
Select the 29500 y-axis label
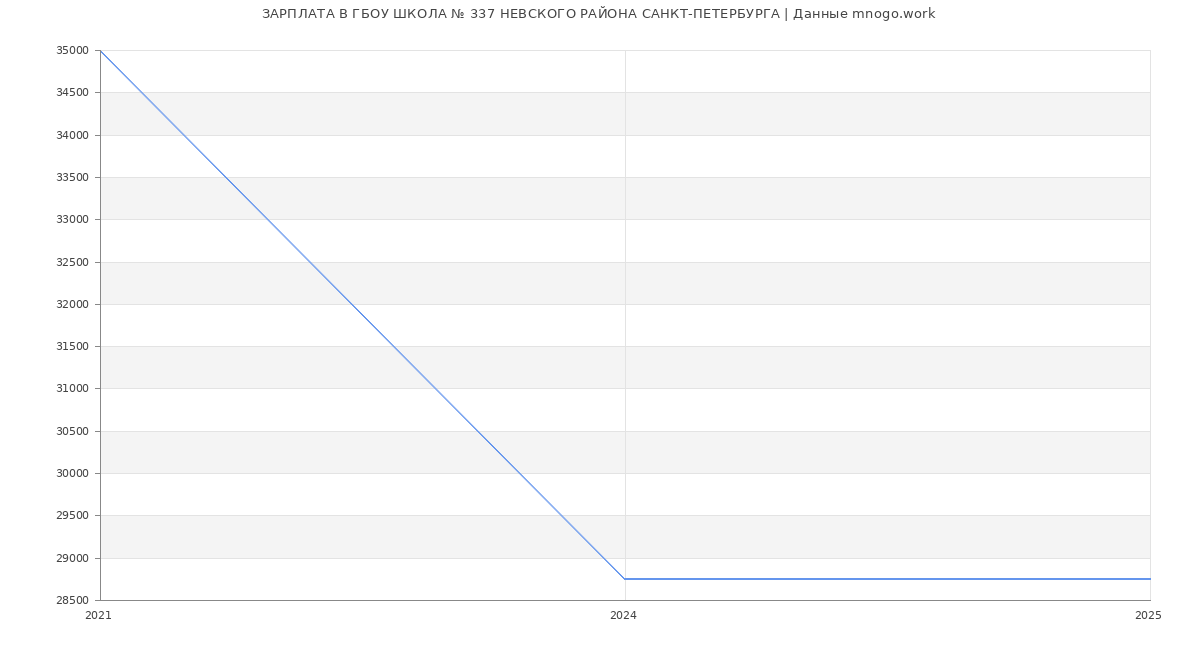click(x=73, y=516)
